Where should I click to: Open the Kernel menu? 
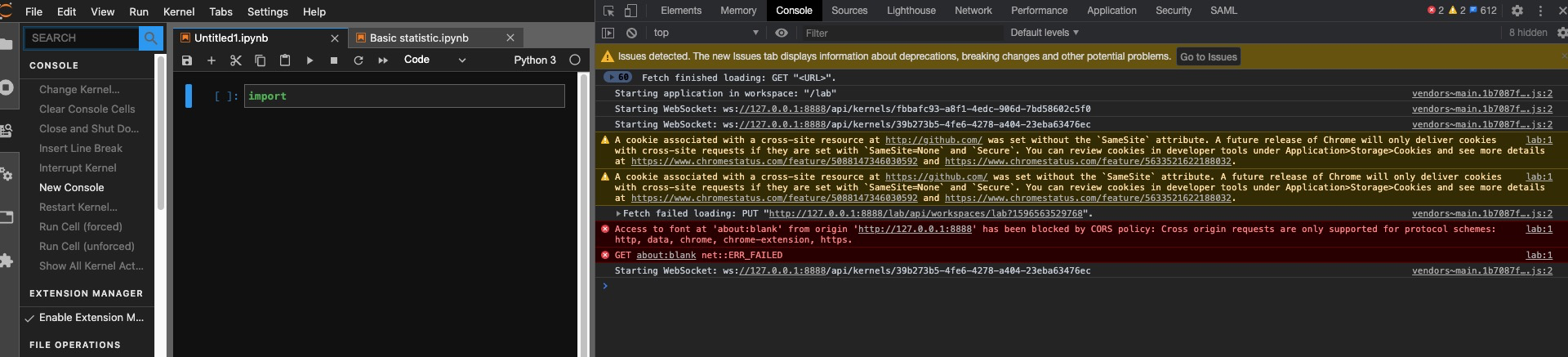coord(179,11)
